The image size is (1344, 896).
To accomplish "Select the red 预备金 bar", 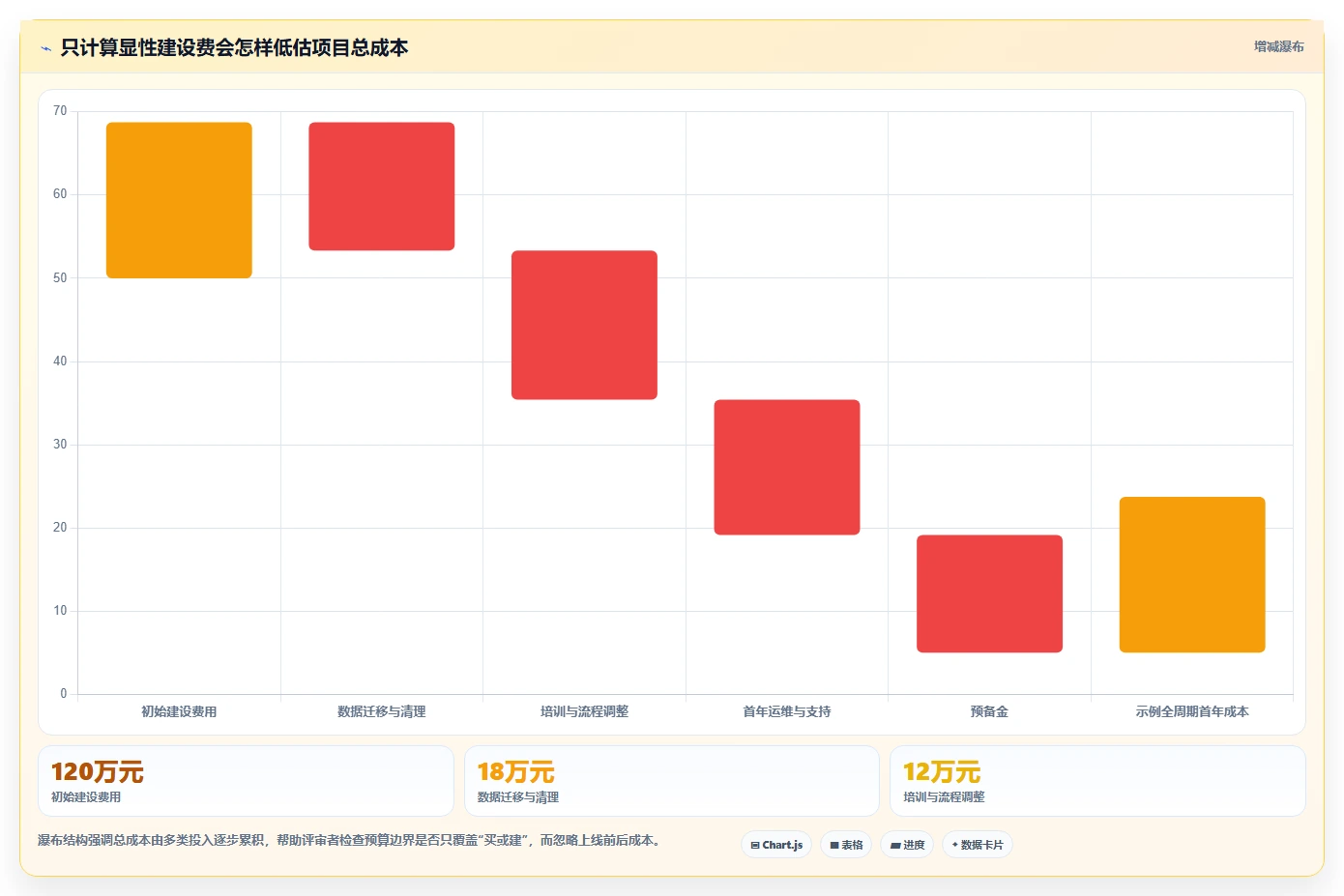I will [x=989, y=593].
